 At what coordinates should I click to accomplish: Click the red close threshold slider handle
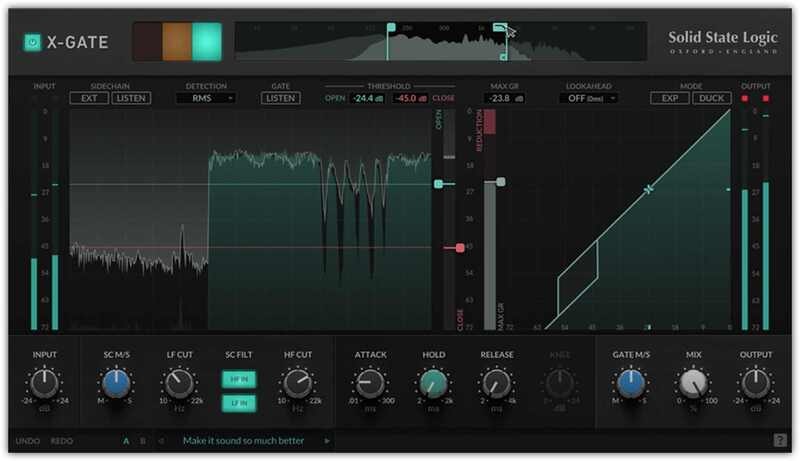click(x=460, y=247)
